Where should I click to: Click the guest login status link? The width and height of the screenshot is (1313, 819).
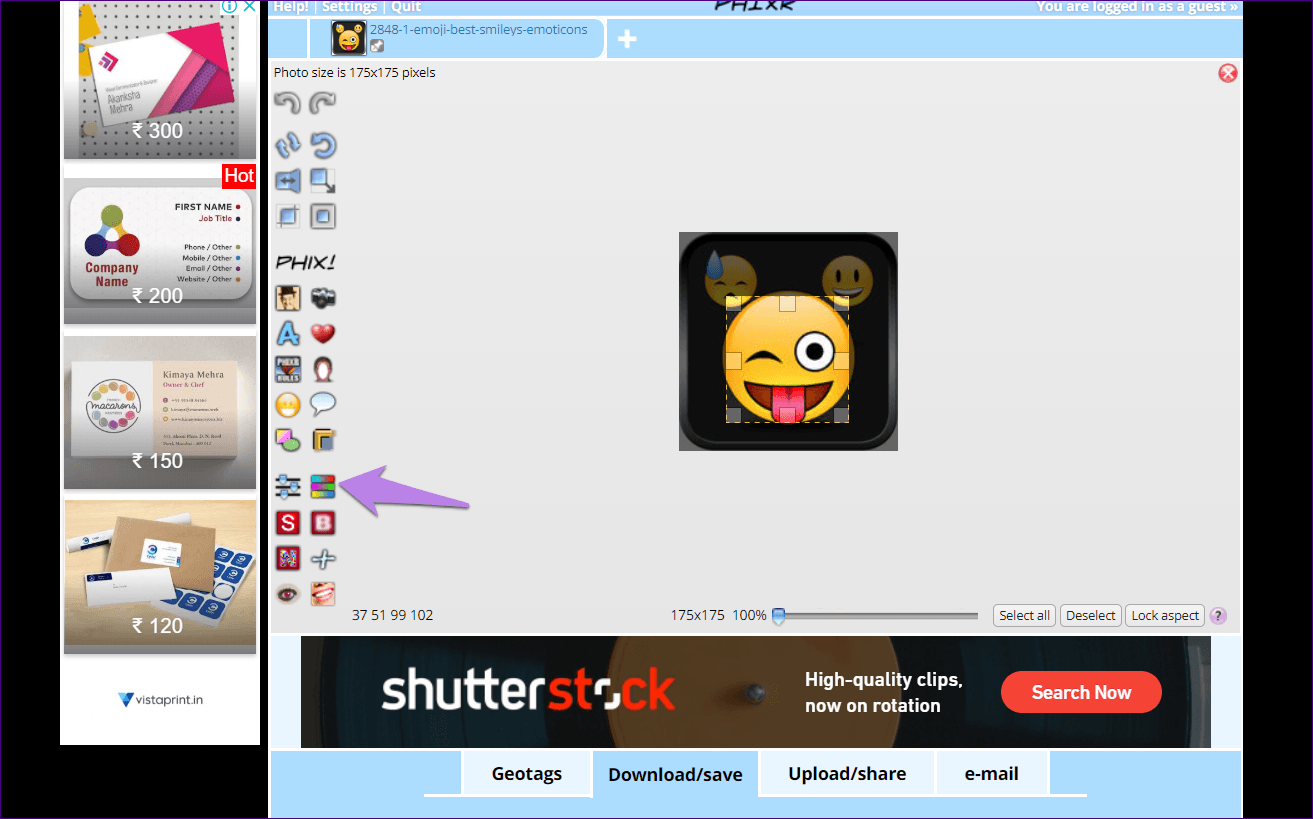point(1137,6)
